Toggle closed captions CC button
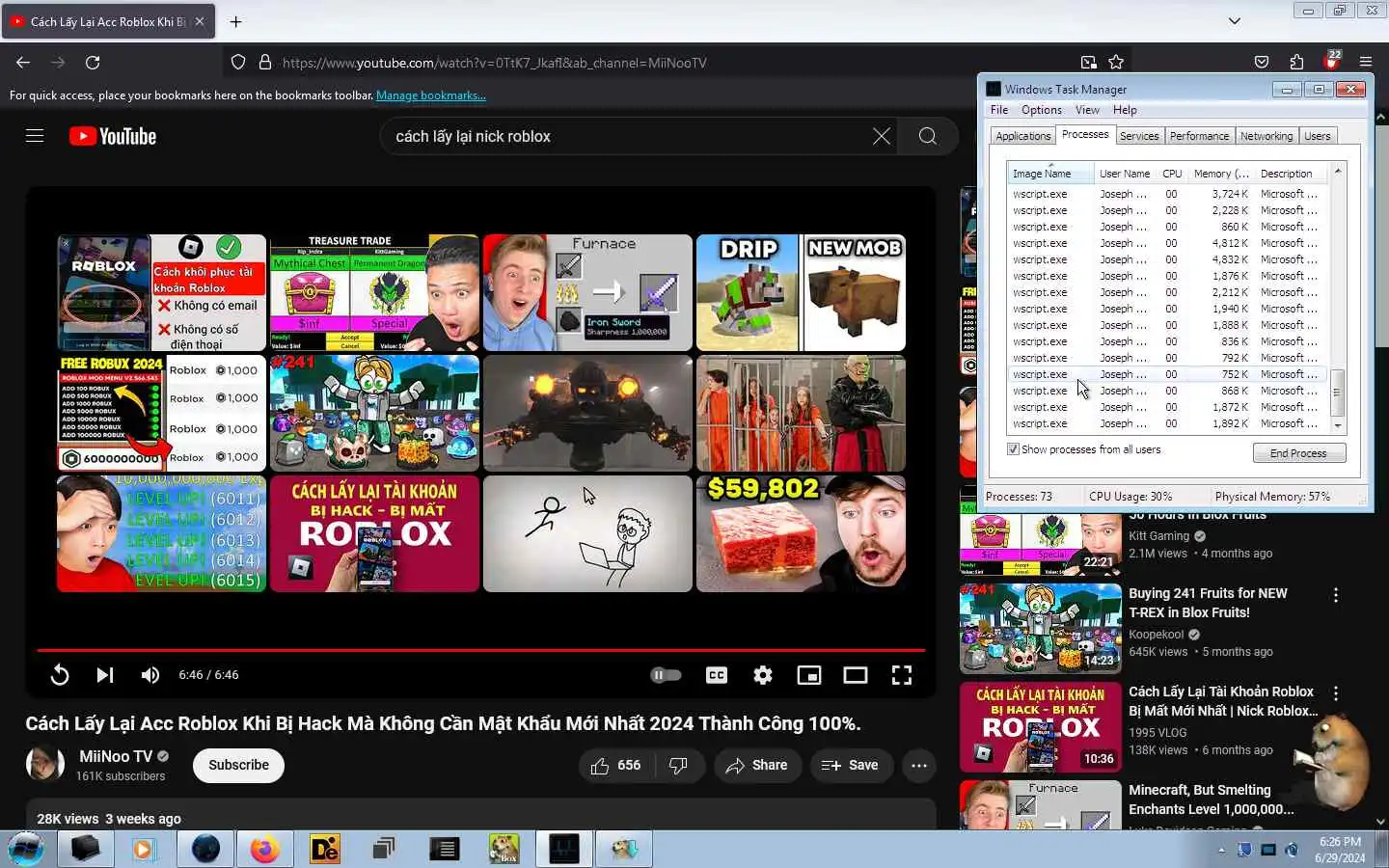The image size is (1389, 868). click(x=717, y=675)
